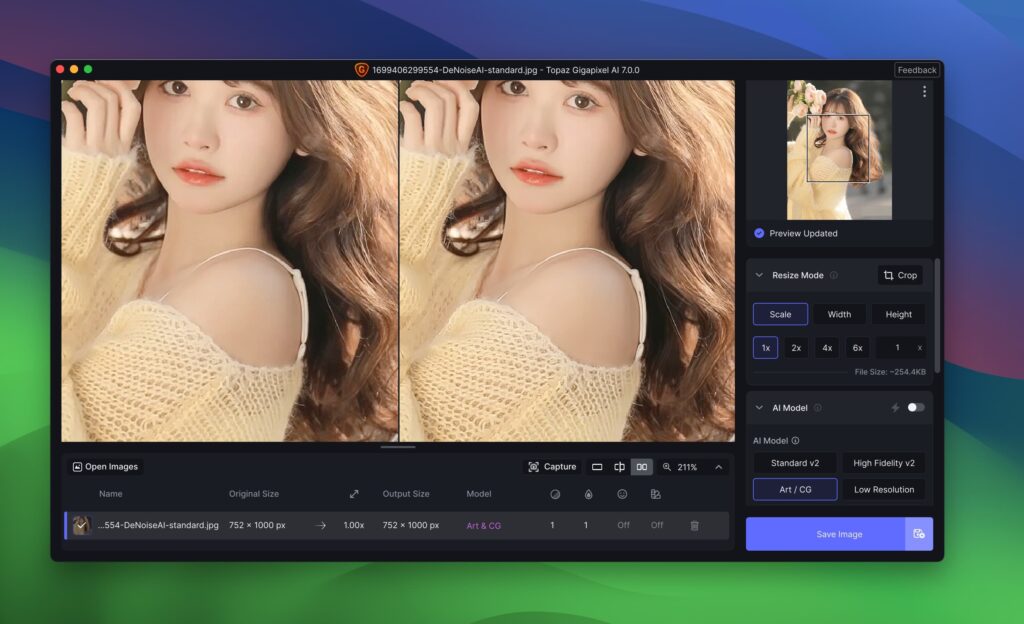Switch resize mode to Height
1024x624 pixels.
click(898, 313)
